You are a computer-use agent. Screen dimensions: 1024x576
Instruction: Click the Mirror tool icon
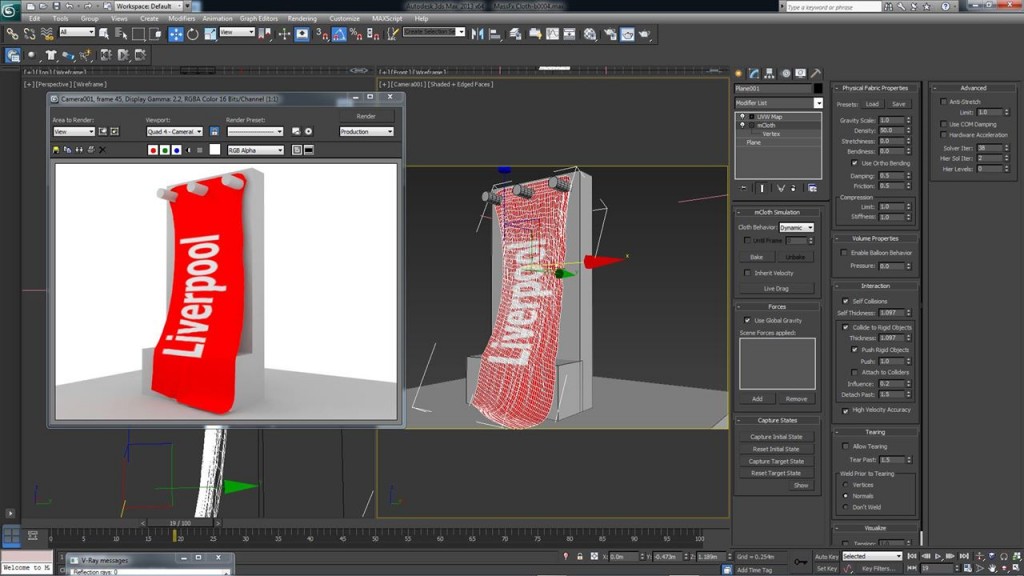pos(477,34)
